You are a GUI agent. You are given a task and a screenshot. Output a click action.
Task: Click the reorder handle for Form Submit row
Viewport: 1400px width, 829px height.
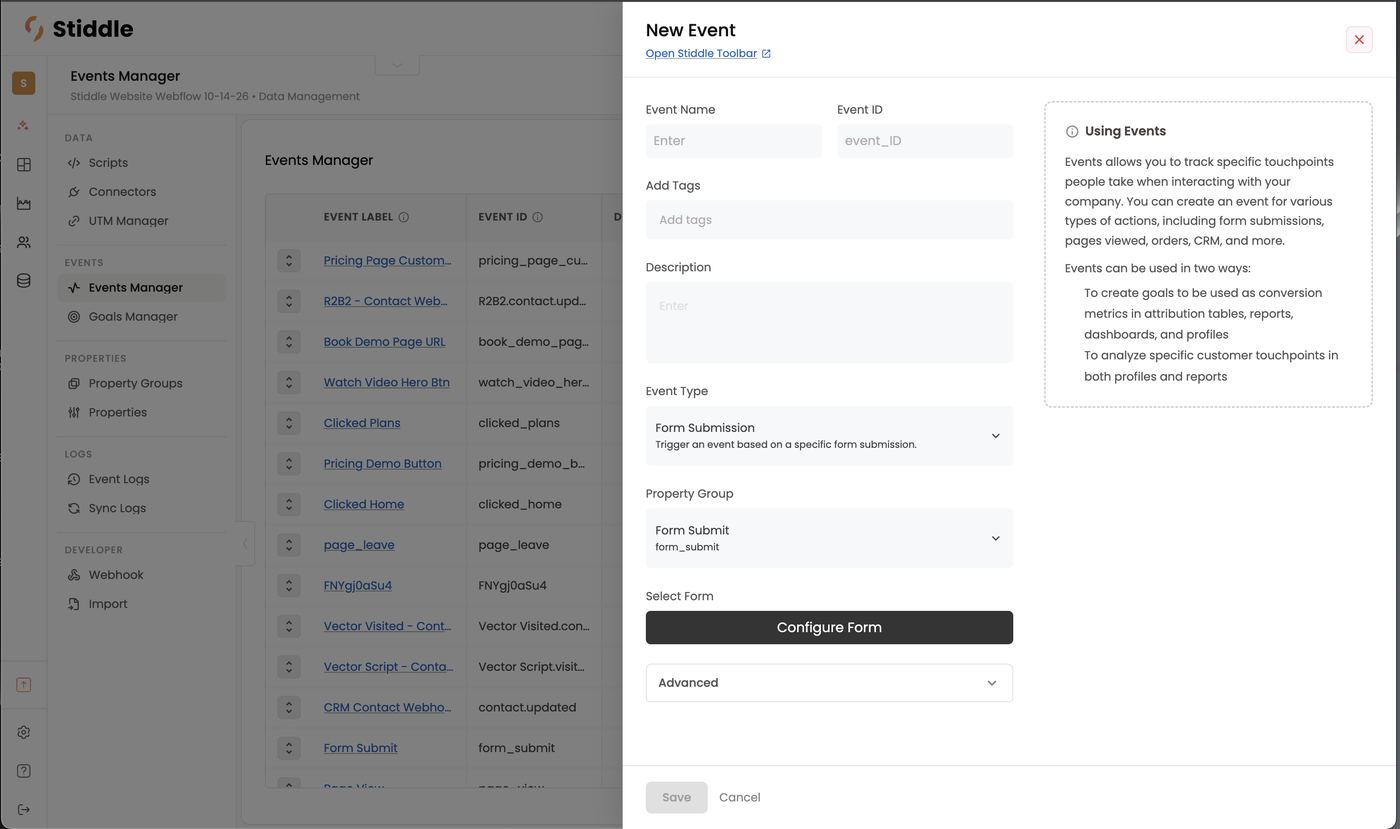289,748
